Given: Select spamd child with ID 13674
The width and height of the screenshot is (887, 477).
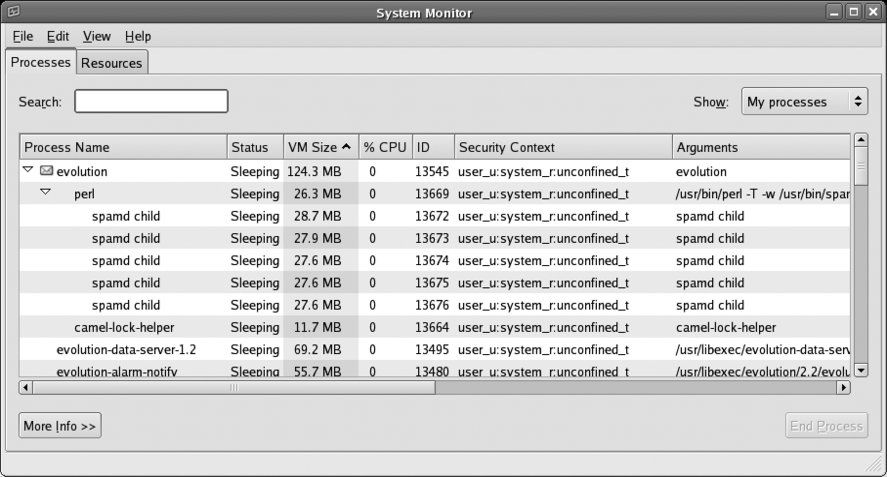Looking at the screenshot, I should [434, 260].
